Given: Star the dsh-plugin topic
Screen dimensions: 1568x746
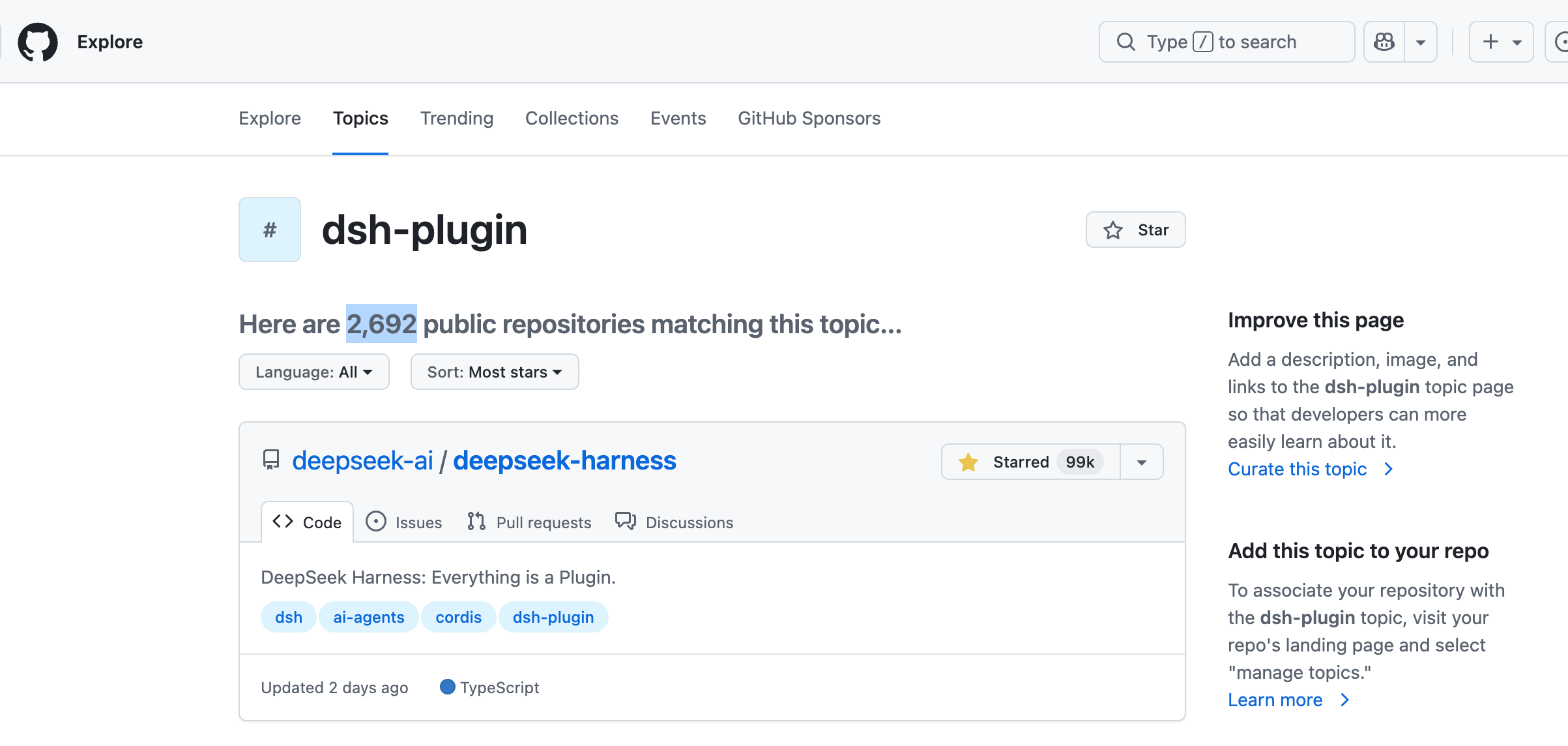Looking at the screenshot, I should pyautogui.click(x=1135, y=230).
